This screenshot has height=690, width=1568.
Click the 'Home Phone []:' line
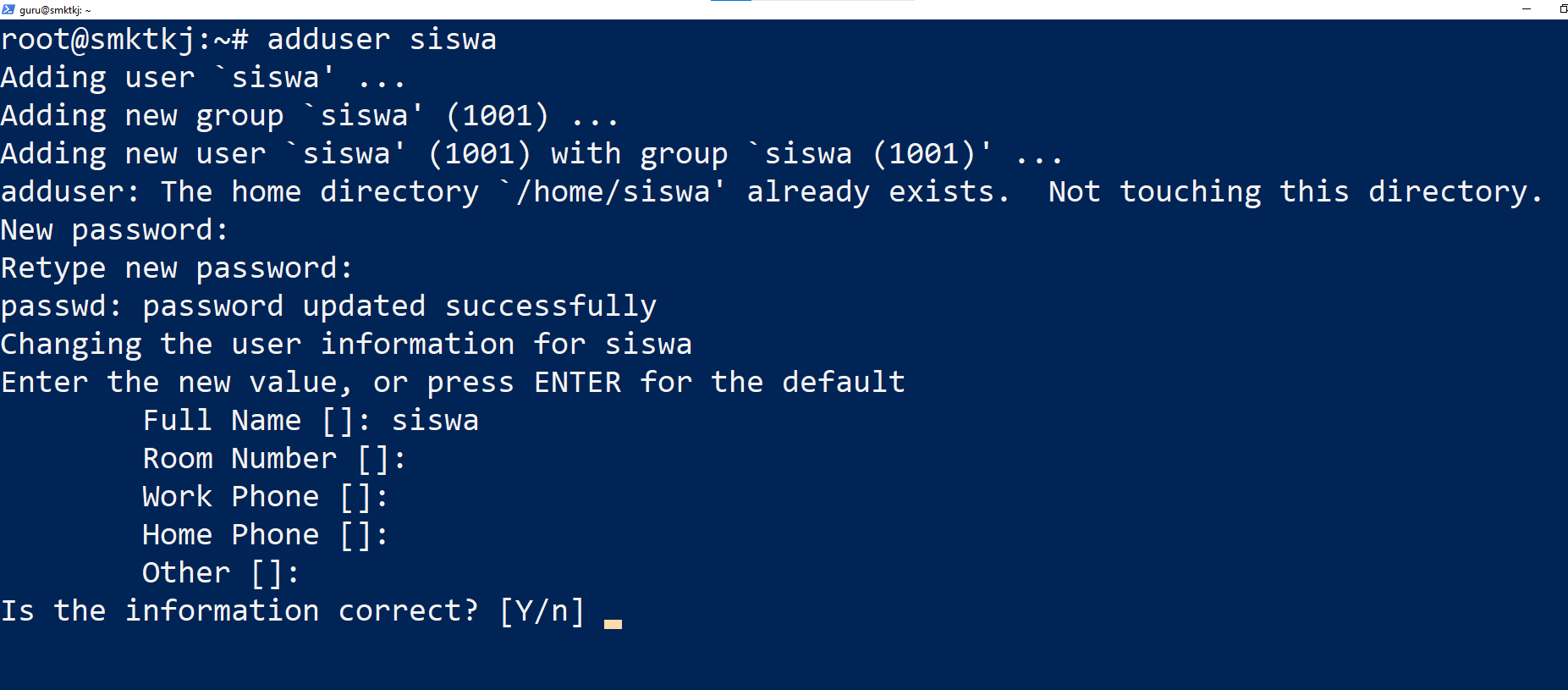pyautogui.click(x=265, y=535)
